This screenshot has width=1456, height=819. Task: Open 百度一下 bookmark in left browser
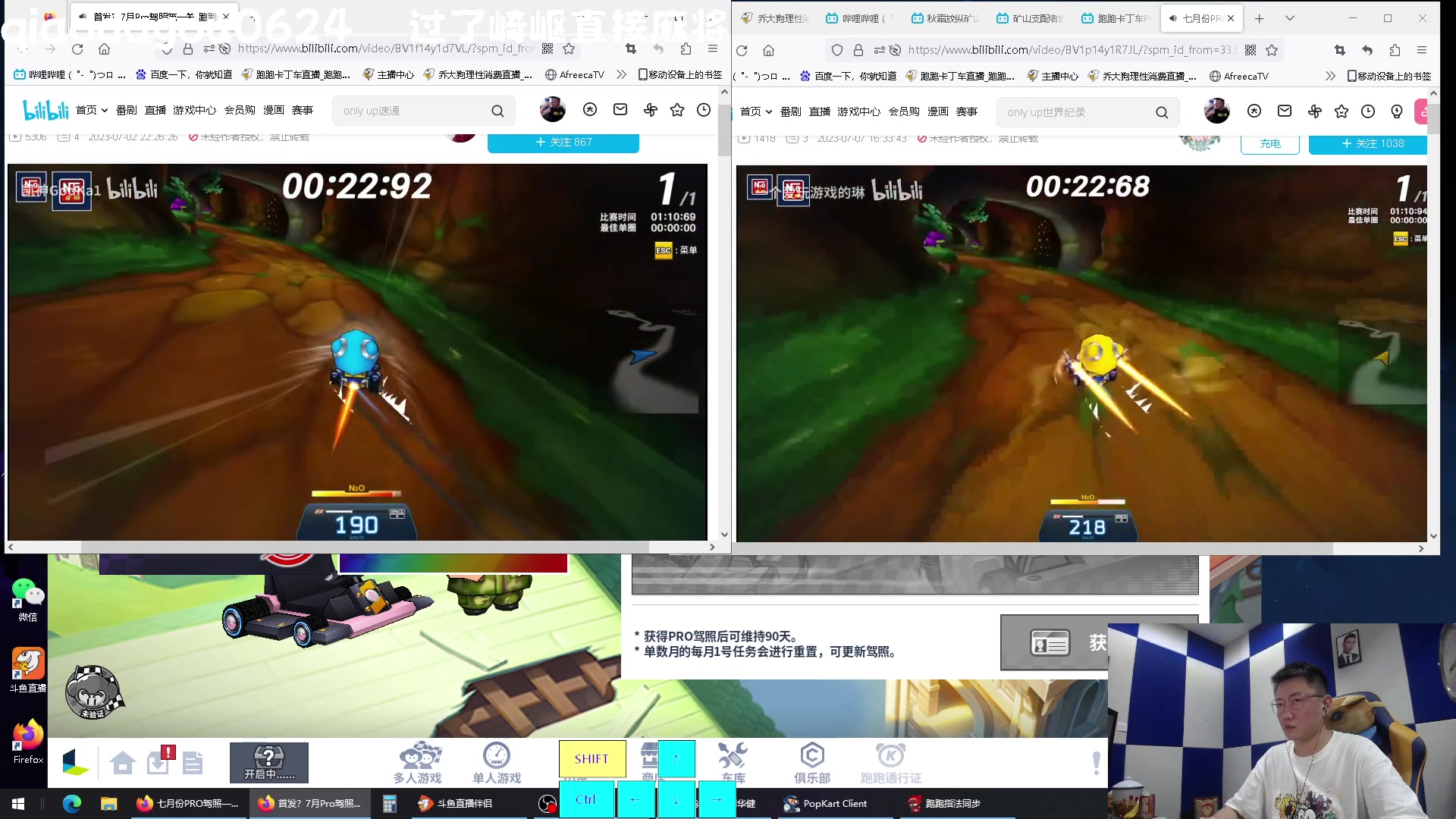pyautogui.click(x=184, y=74)
